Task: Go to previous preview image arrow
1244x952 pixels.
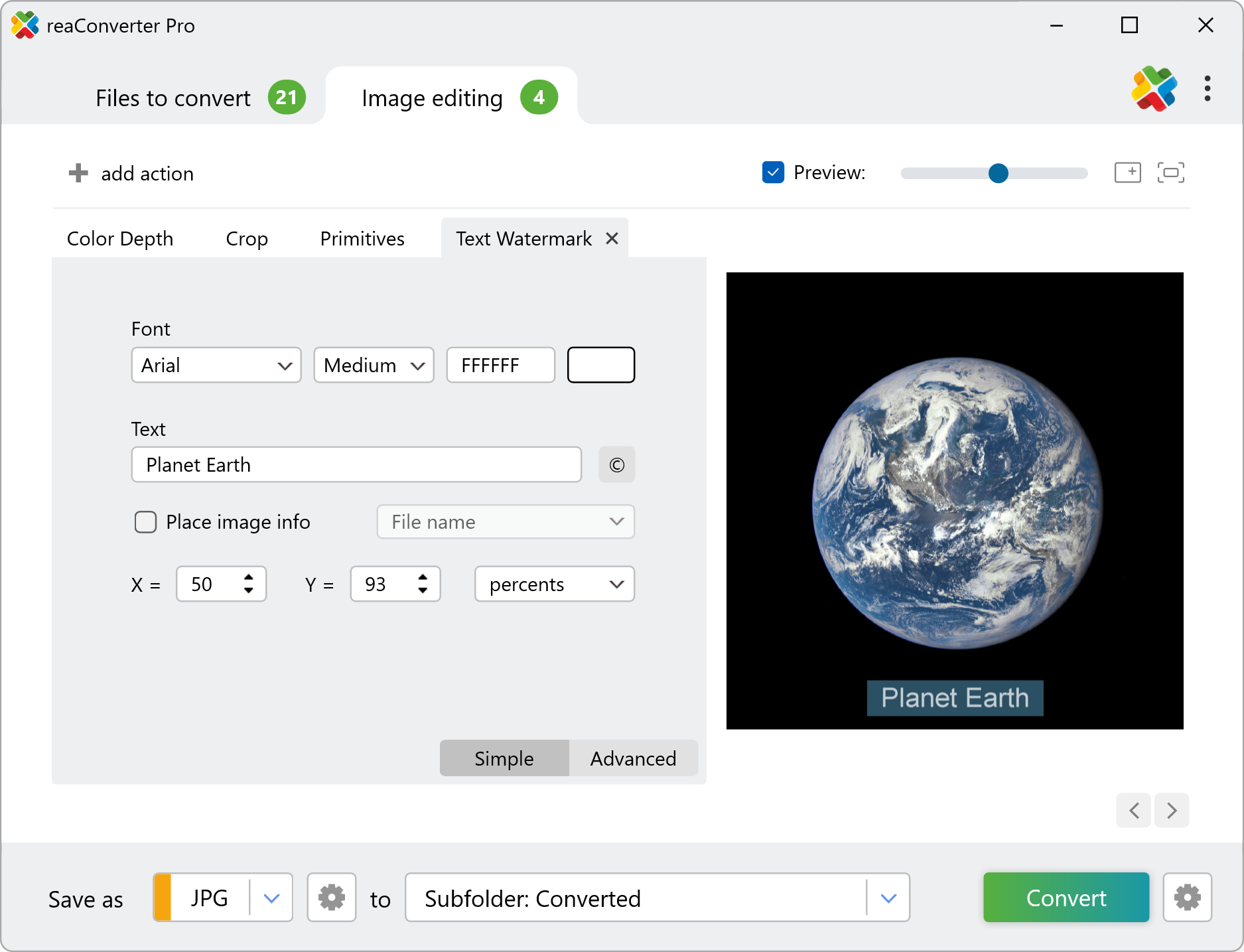Action: 1134,810
